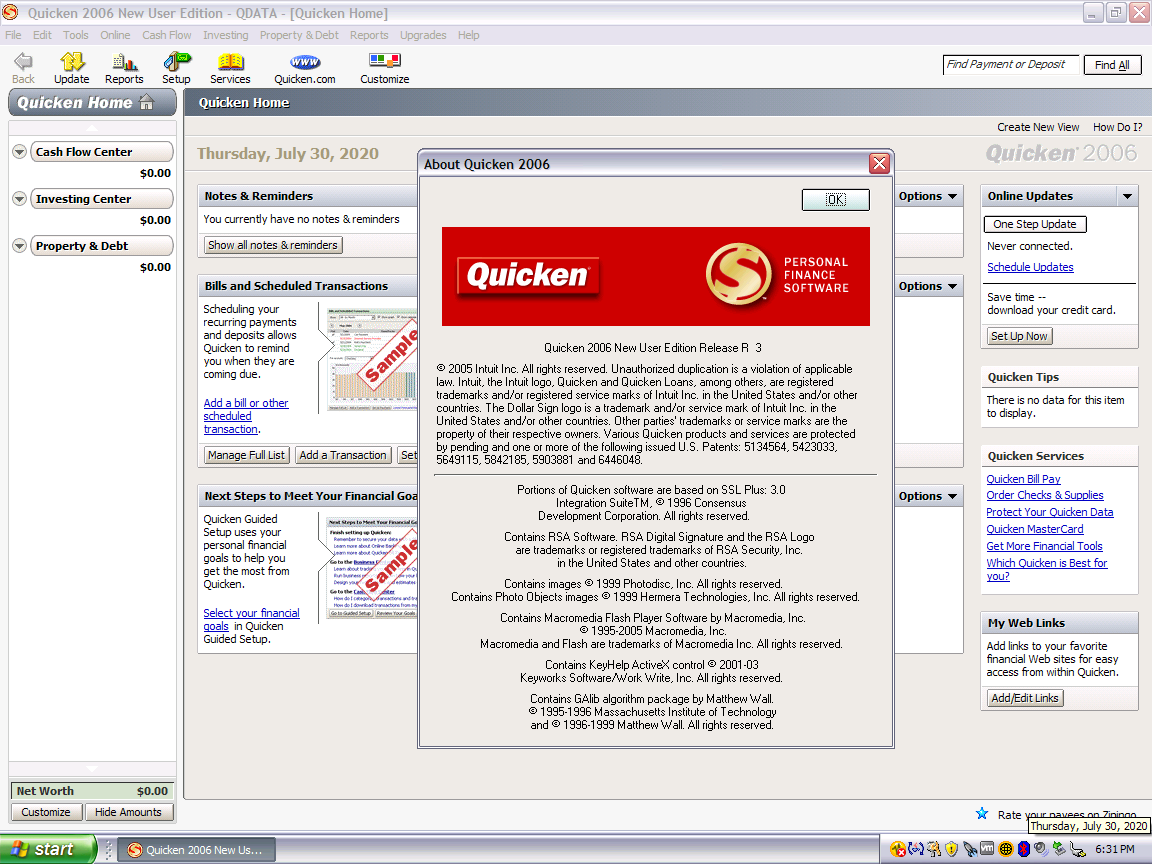Click Customize button below Net Worth
The width and height of the screenshot is (1152, 864).
46,812
